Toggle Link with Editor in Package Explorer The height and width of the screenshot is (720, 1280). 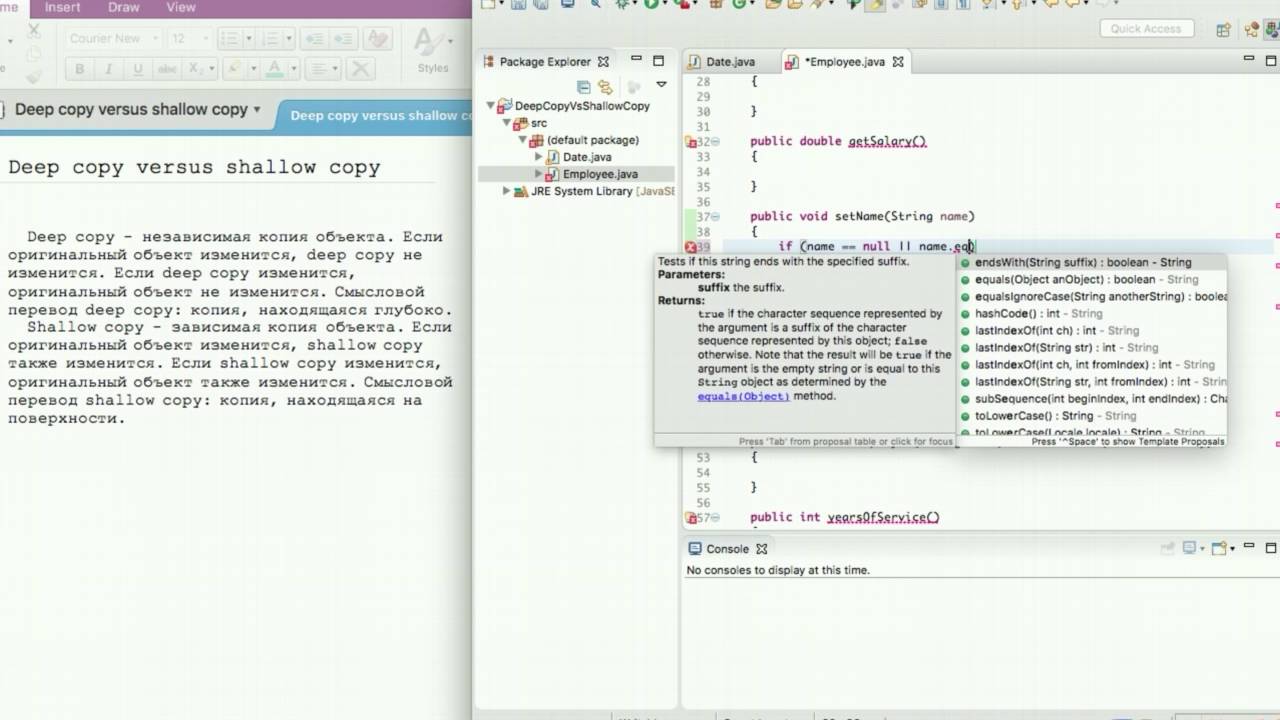coord(605,86)
